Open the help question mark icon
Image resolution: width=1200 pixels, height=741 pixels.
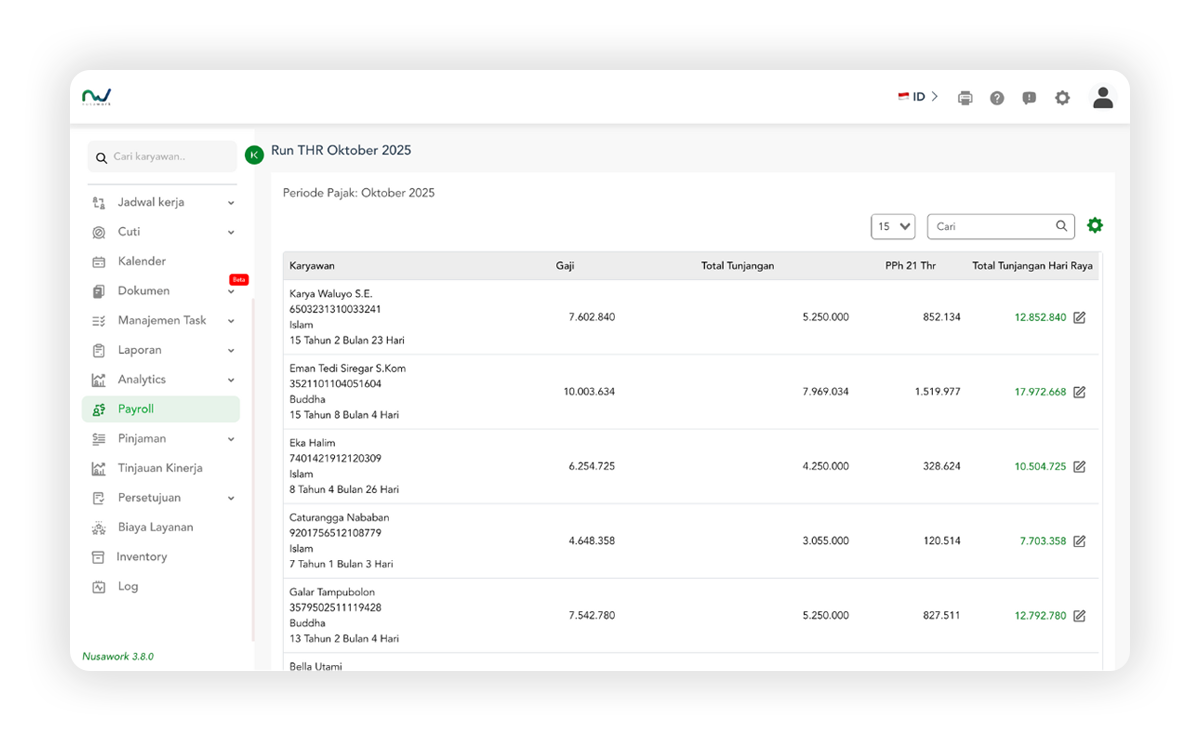[x=997, y=98]
